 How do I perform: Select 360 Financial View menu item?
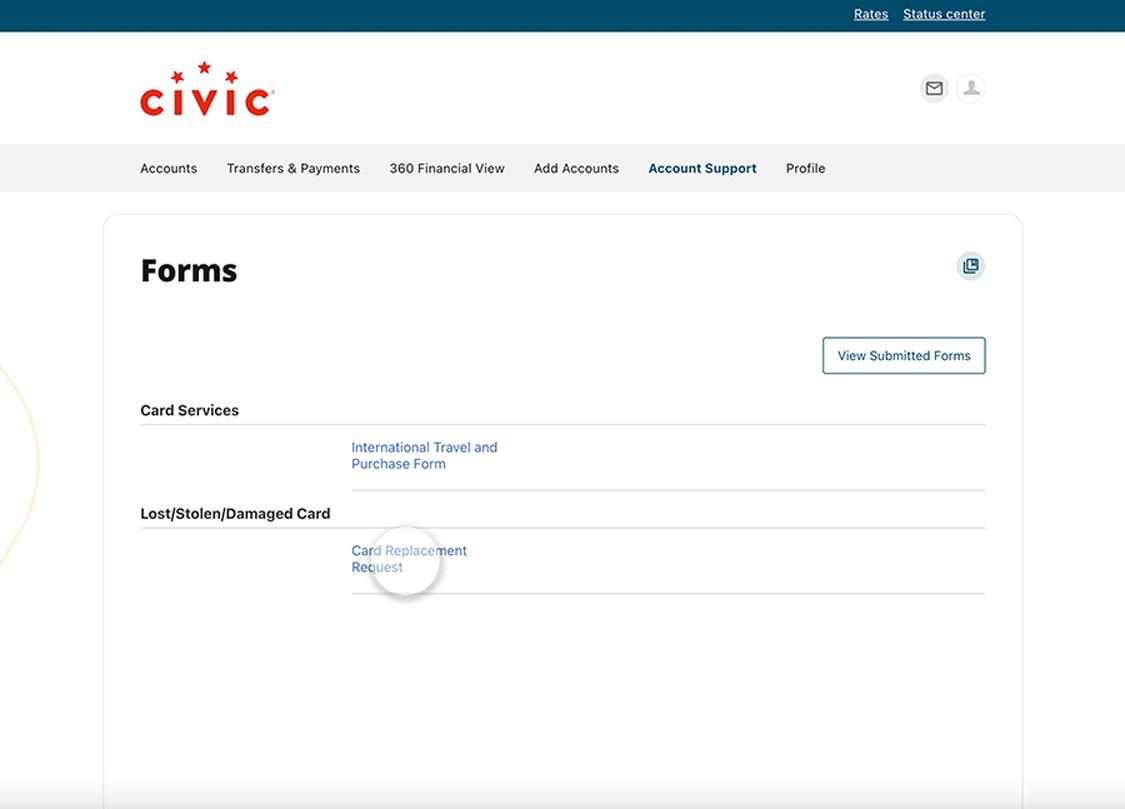(x=447, y=168)
